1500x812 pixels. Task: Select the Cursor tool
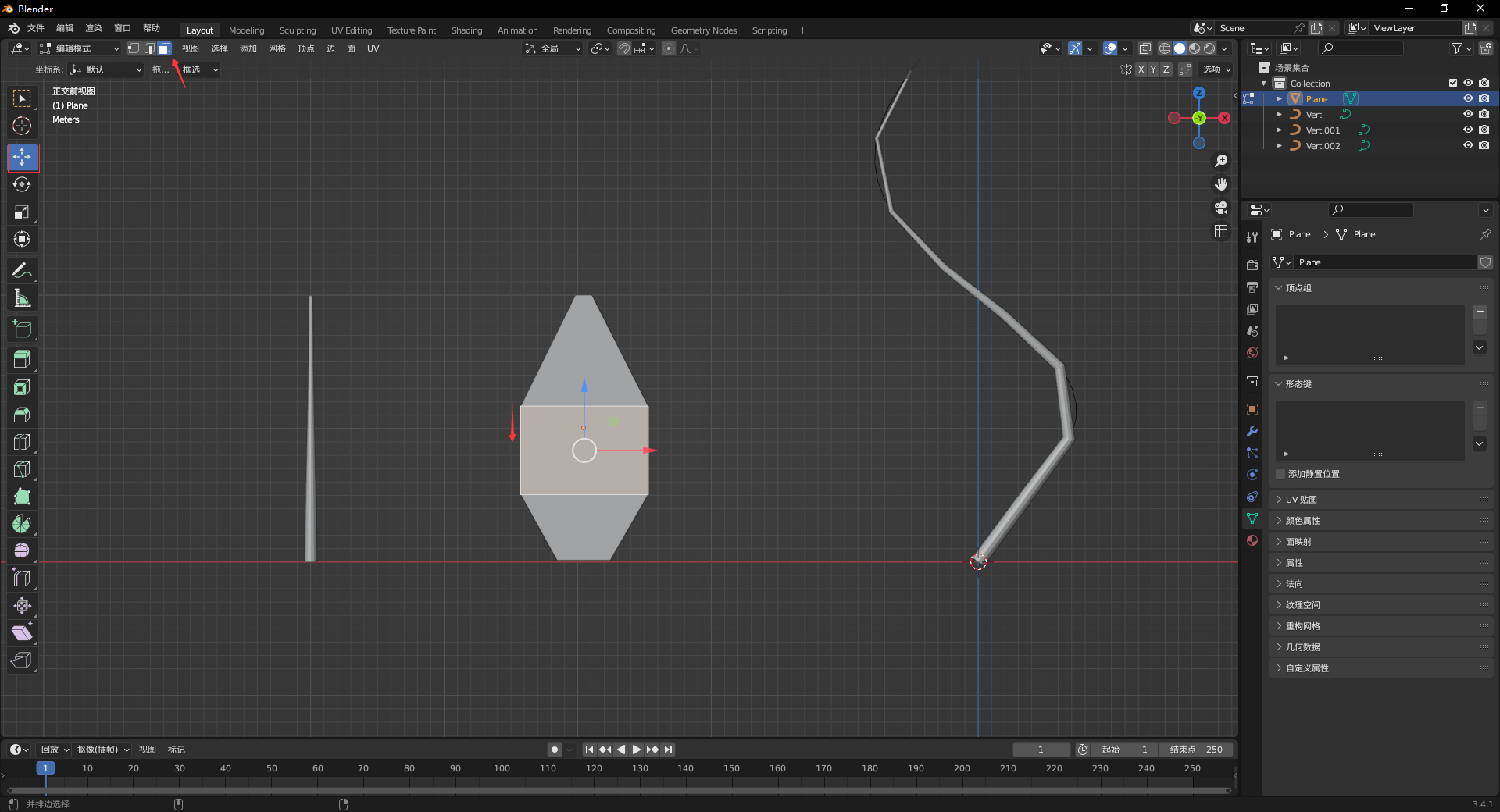[x=22, y=126]
